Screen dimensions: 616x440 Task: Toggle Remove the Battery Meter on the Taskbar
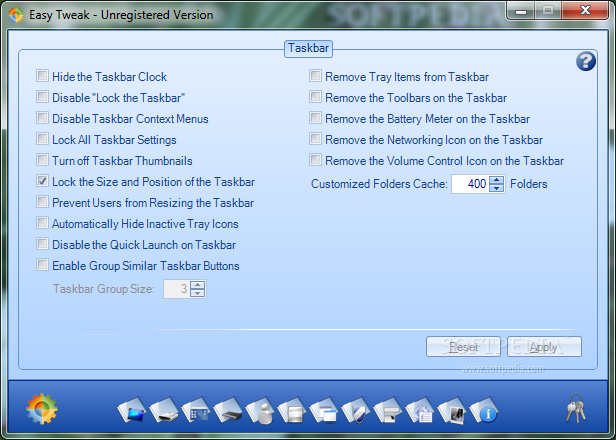(315, 117)
